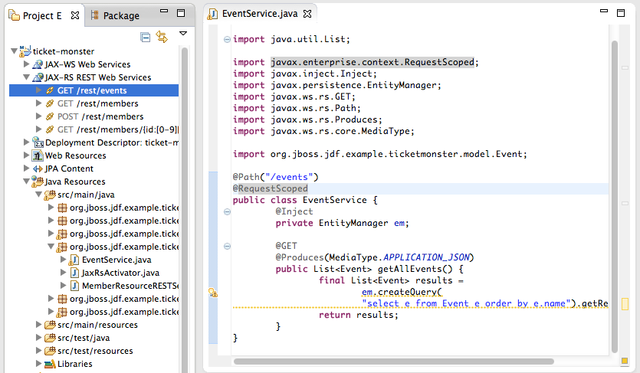Click the JPA Content icon
The image size is (640, 373).
[x=38, y=169]
